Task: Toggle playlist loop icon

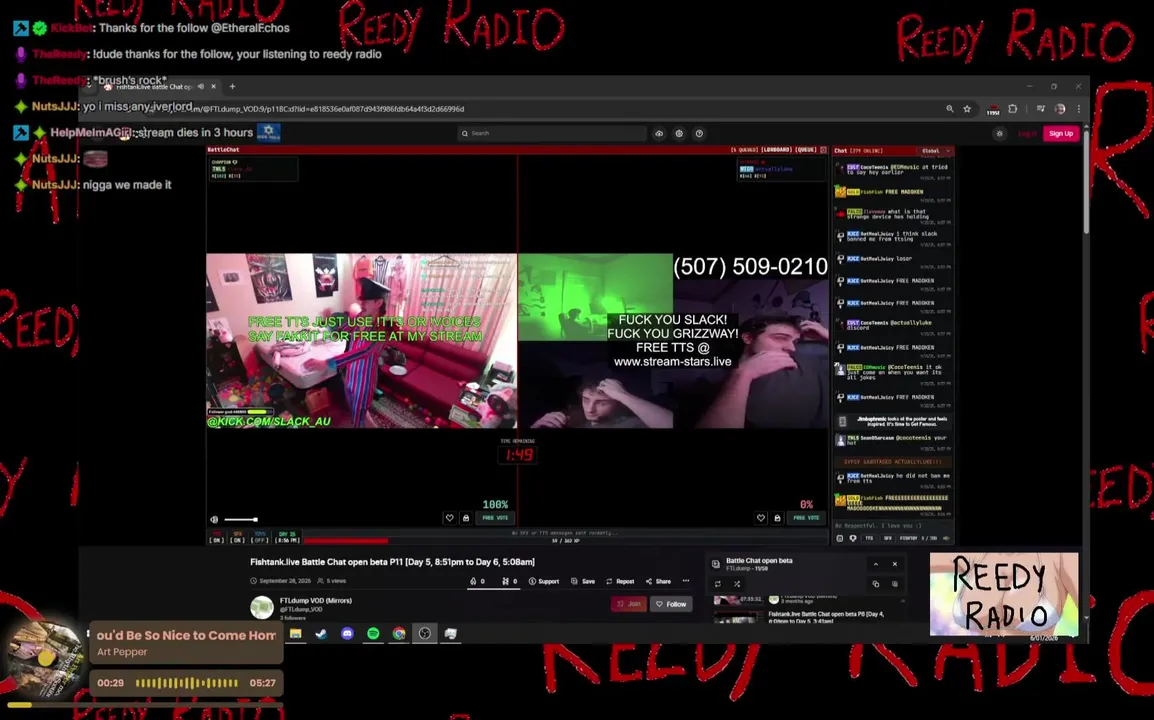Action: 718,584
